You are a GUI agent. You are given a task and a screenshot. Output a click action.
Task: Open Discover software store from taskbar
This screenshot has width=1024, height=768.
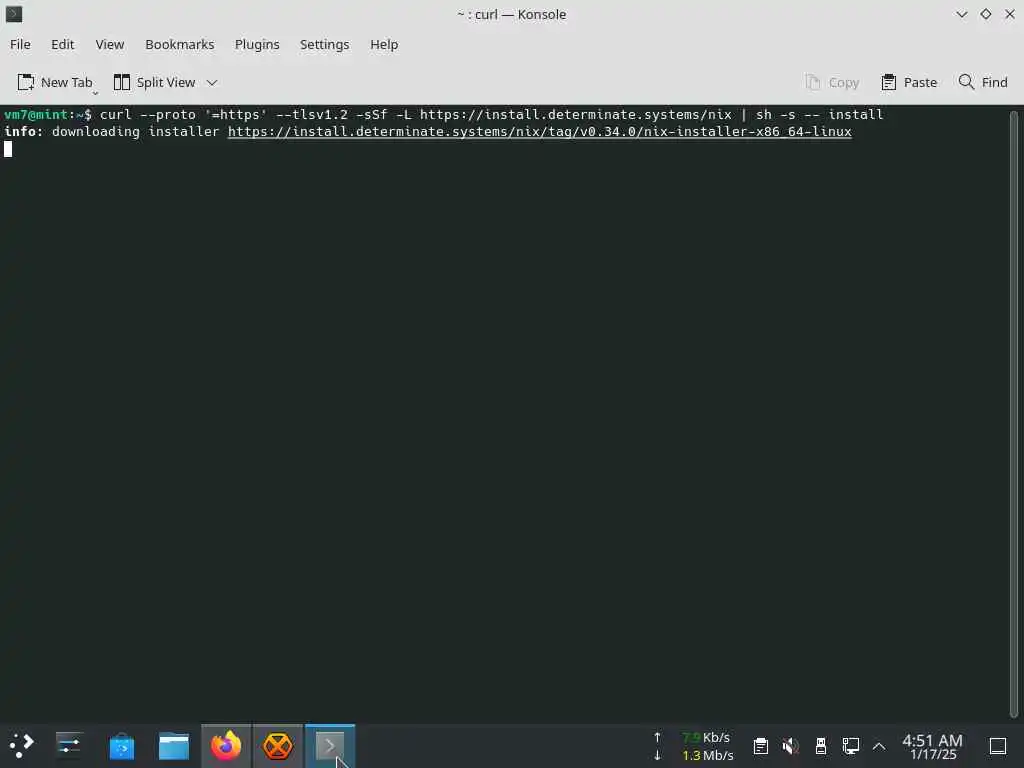click(121, 746)
